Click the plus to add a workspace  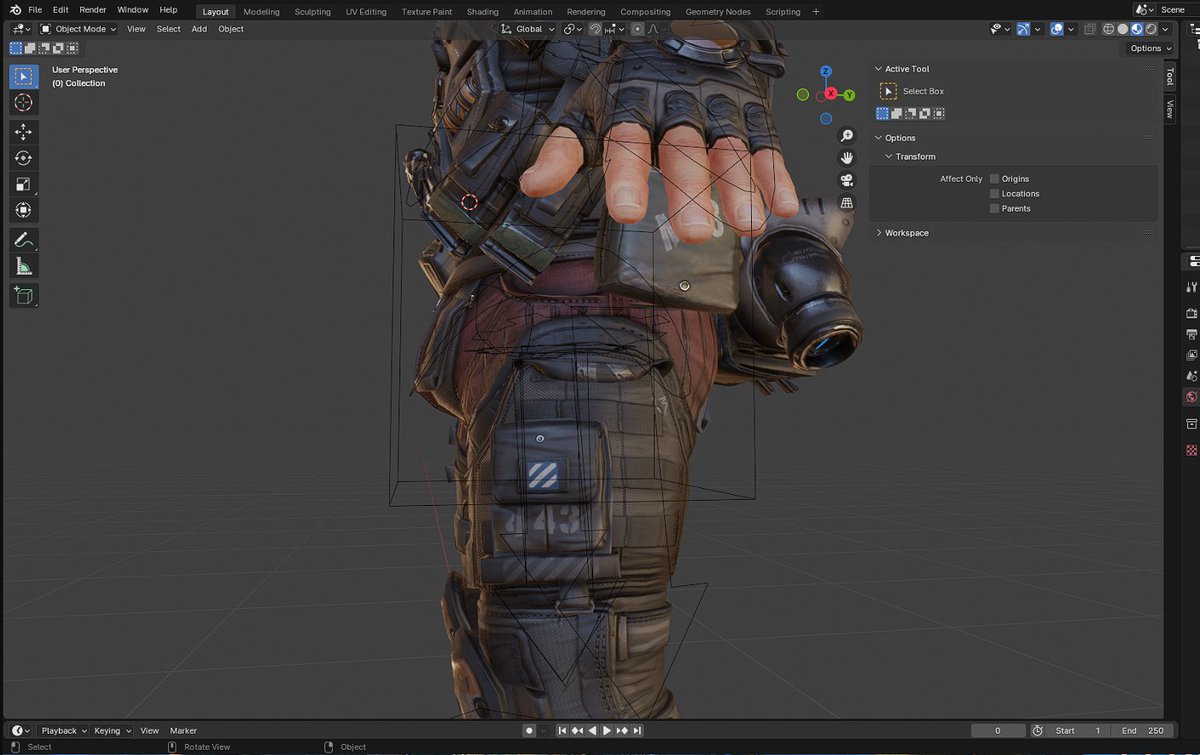coord(816,12)
